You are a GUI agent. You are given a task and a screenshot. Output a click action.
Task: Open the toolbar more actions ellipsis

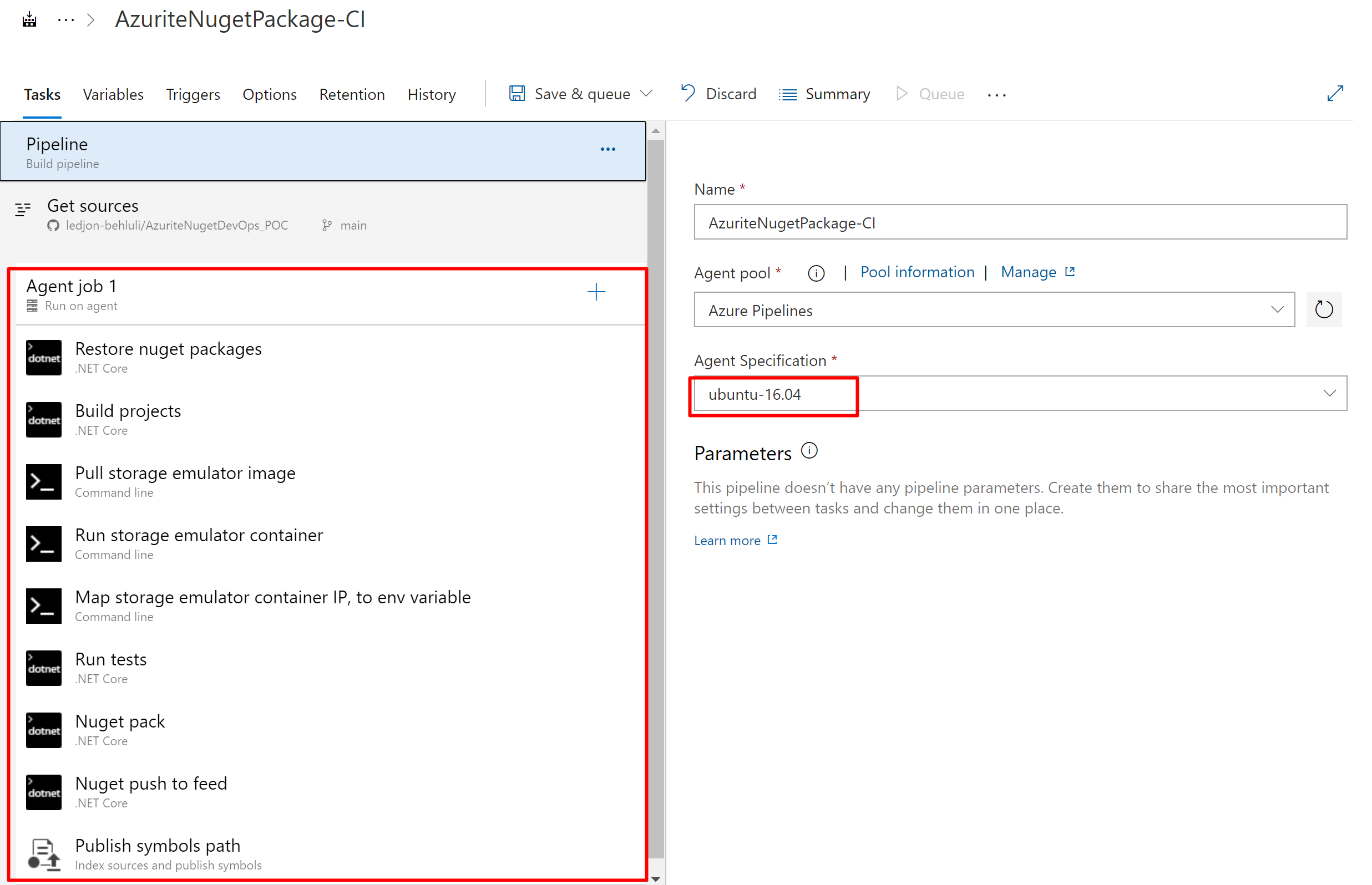(x=996, y=95)
